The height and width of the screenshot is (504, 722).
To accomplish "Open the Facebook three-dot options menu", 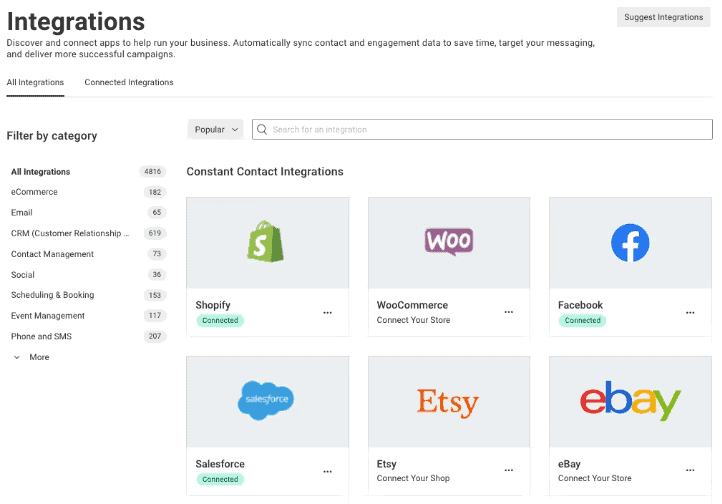I will point(690,313).
